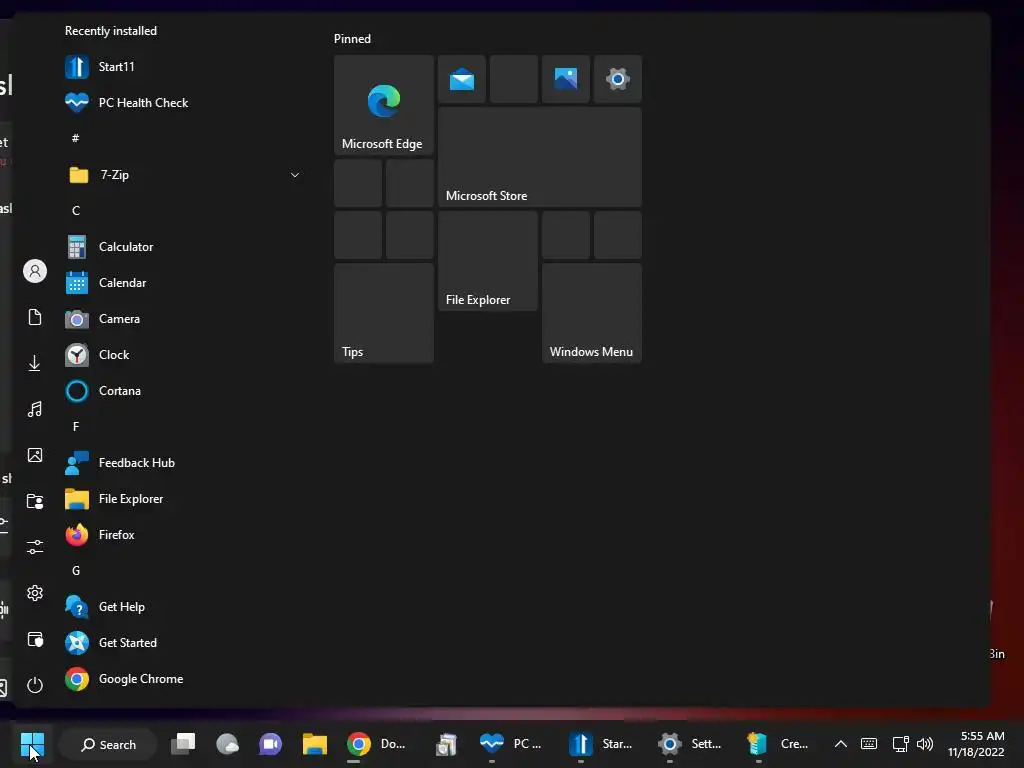The height and width of the screenshot is (768, 1024).
Task: Click the touch keyboard tray icon
Action: tap(869, 744)
